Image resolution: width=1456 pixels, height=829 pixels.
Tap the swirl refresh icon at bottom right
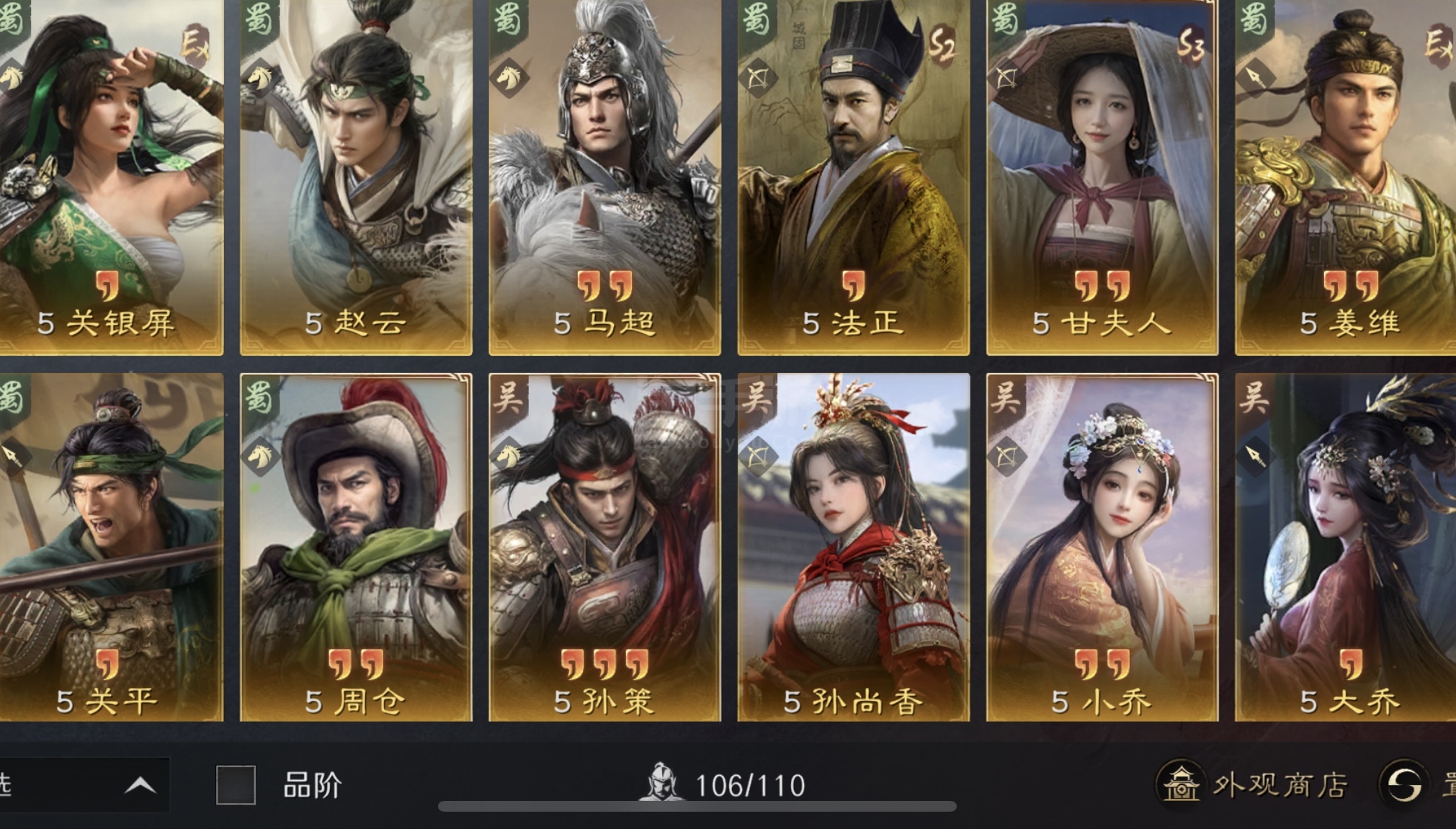coord(1404,783)
